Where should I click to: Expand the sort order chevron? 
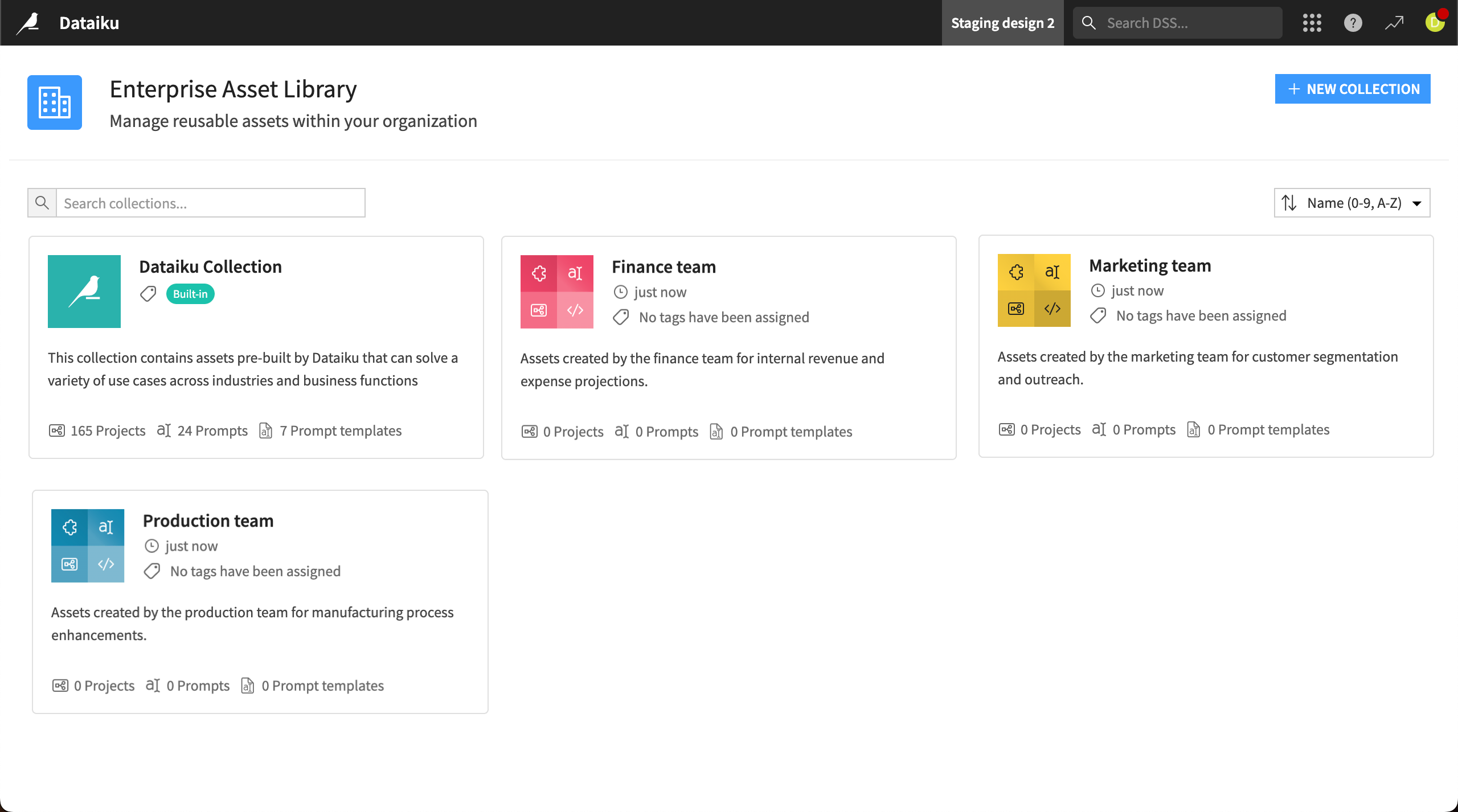coord(1418,202)
